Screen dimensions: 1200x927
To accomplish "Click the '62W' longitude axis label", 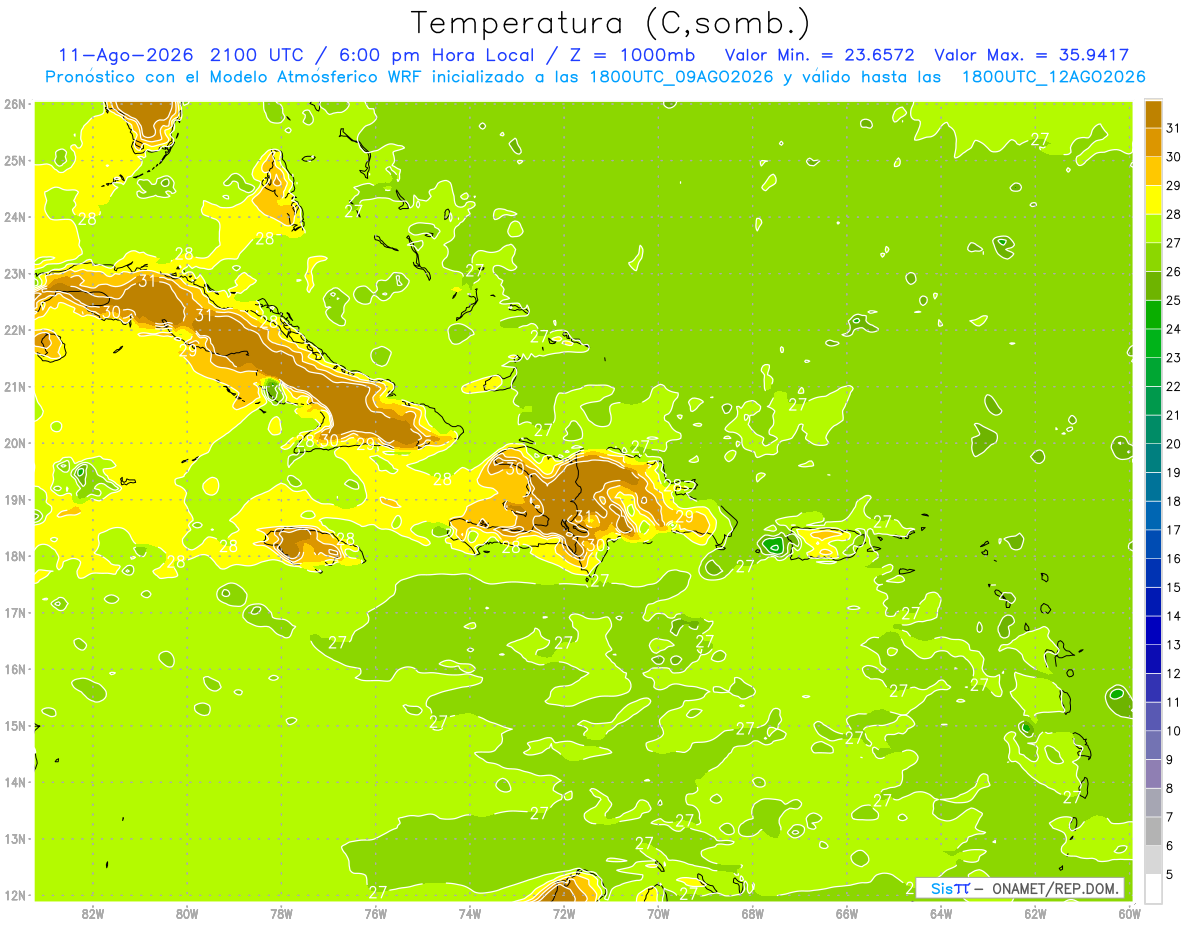I will coord(1035,913).
